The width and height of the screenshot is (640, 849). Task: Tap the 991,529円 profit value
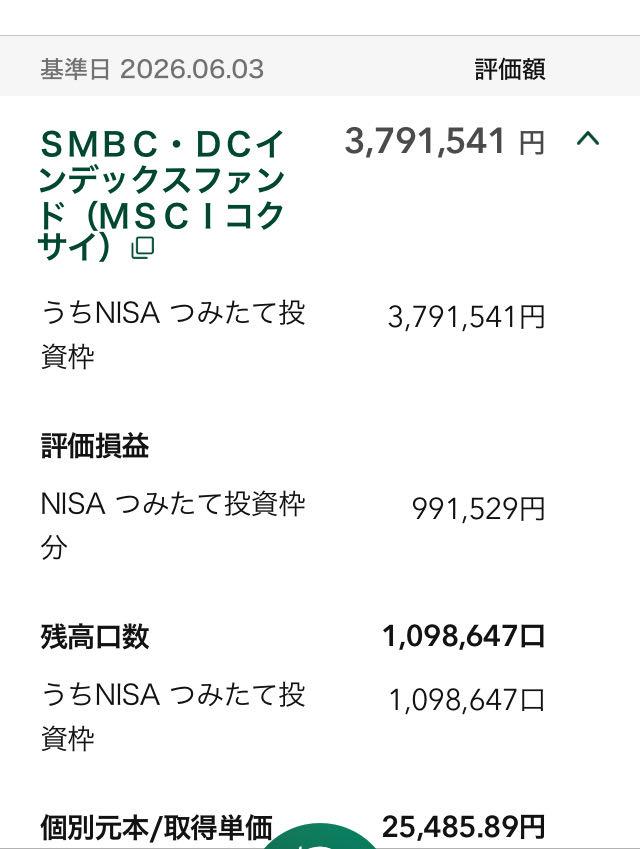(478, 509)
